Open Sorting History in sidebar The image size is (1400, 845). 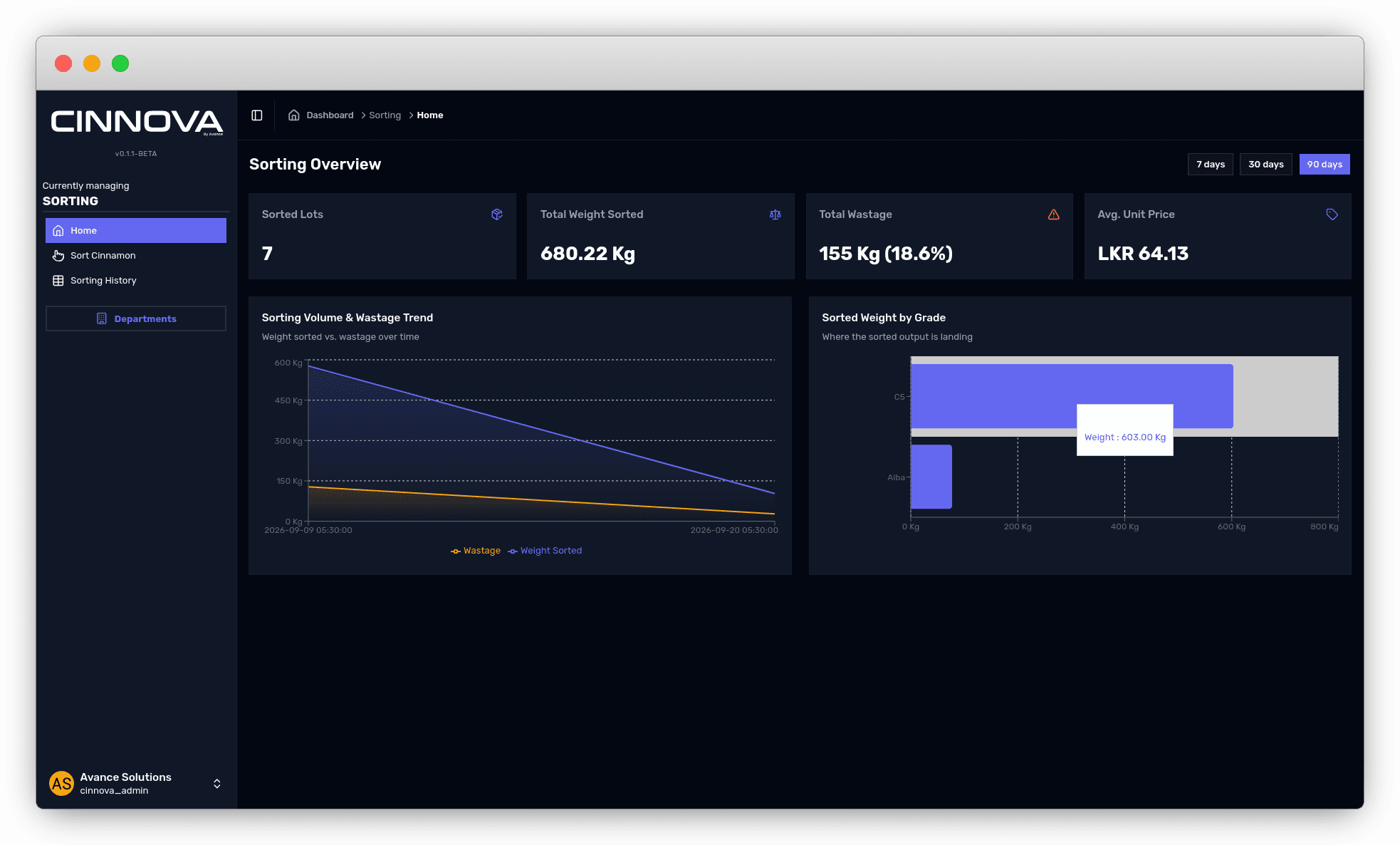(x=136, y=281)
